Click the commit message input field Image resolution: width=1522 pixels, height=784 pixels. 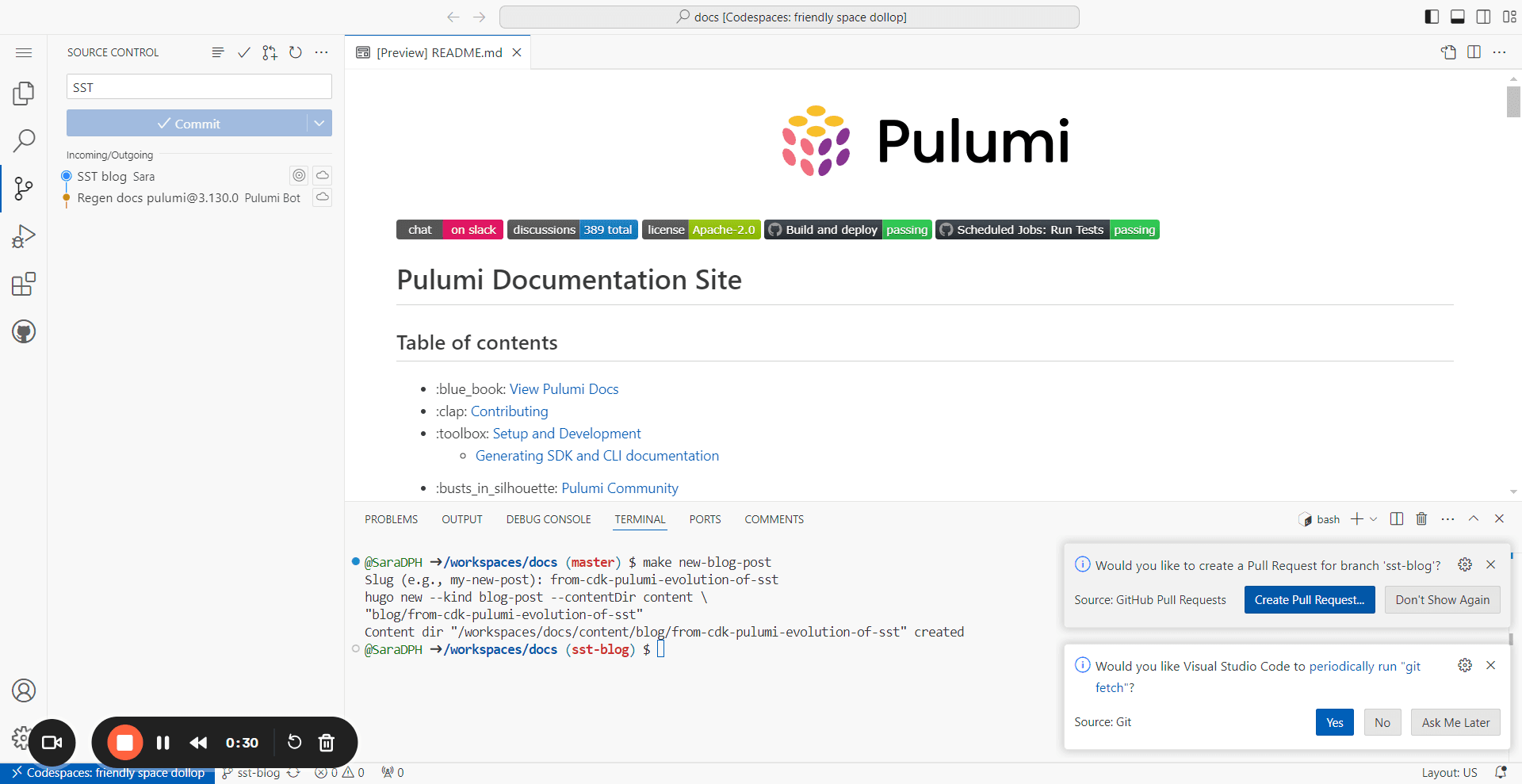click(199, 87)
